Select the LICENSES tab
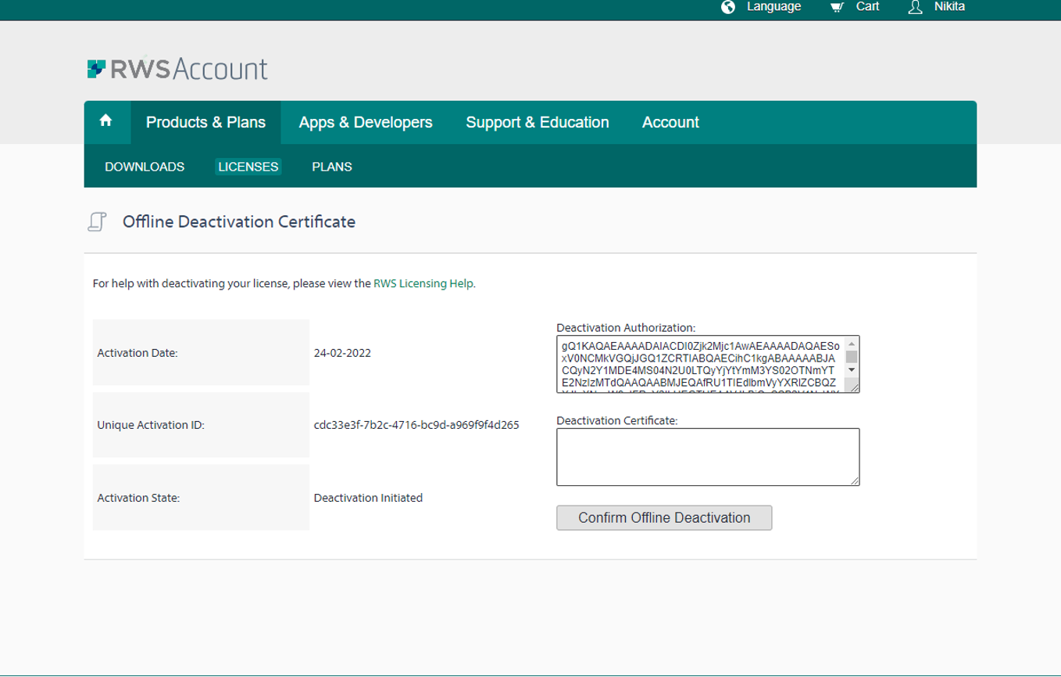The width and height of the screenshot is (1061, 677). (x=247, y=166)
